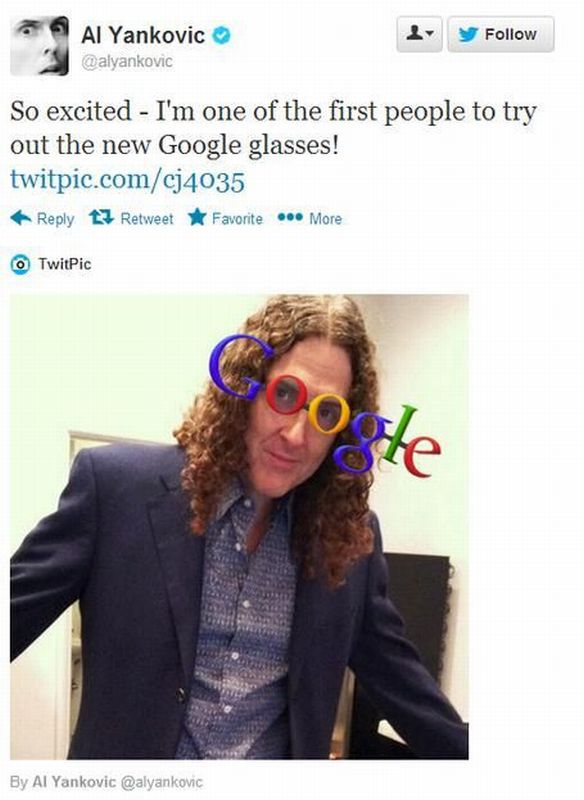Click the Reply text label
584x800 pixels.
56,219
